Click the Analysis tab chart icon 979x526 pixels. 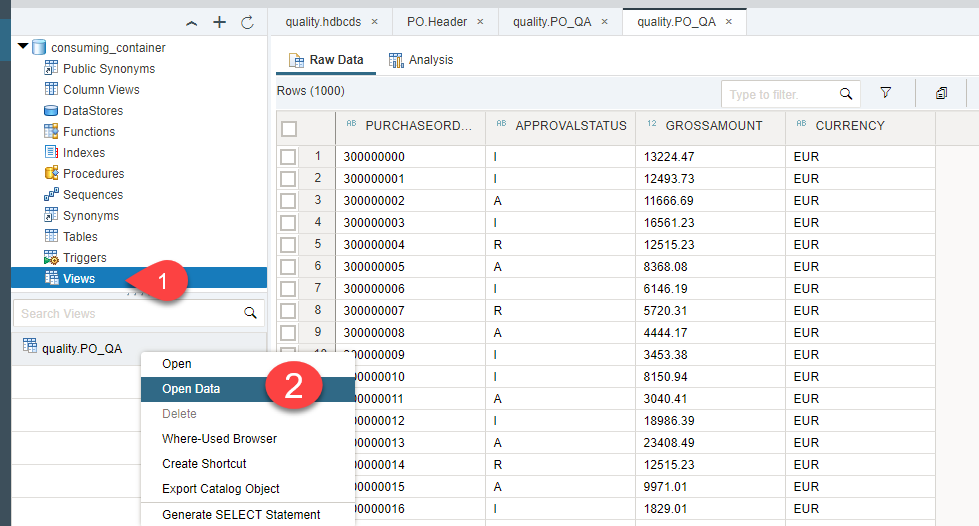point(396,60)
